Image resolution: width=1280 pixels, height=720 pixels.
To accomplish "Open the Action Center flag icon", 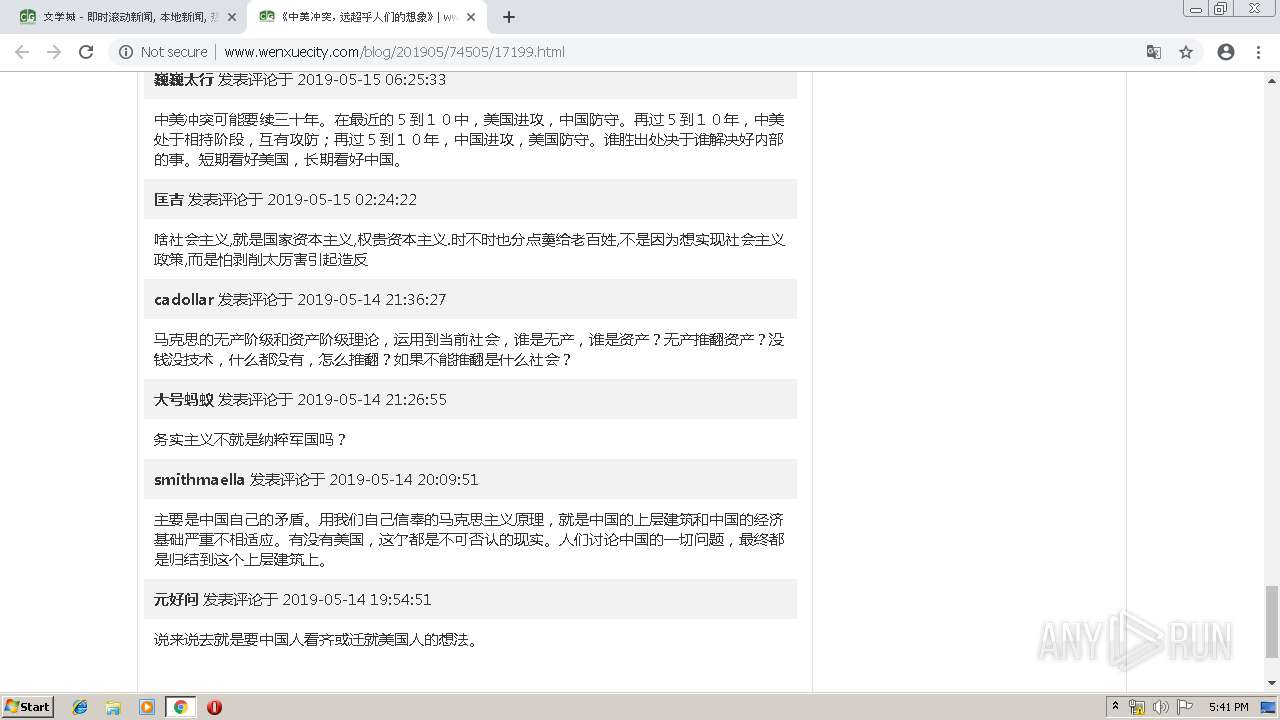I will tap(1185, 707).
